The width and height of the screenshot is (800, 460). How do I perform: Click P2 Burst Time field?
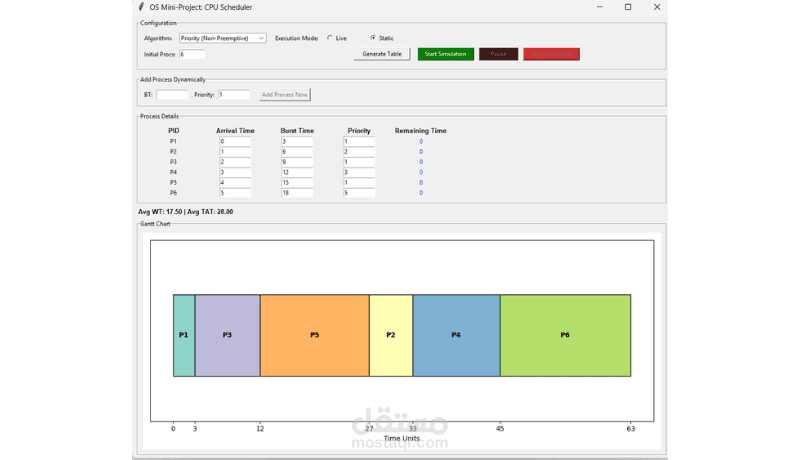297,152
